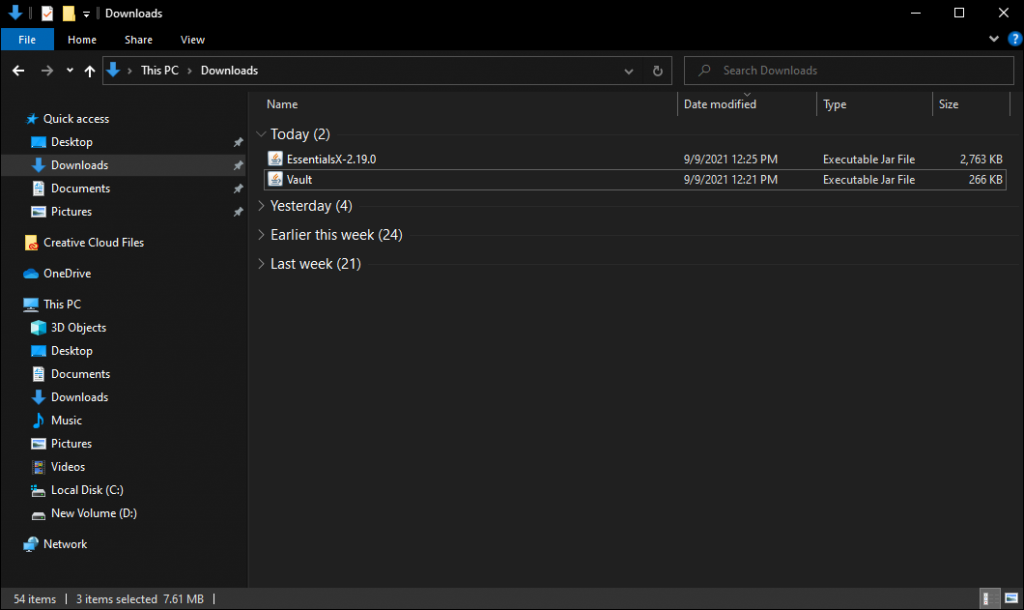Unpin Documents from Quick access
The image size is (1024, 610).
(238, 189)
